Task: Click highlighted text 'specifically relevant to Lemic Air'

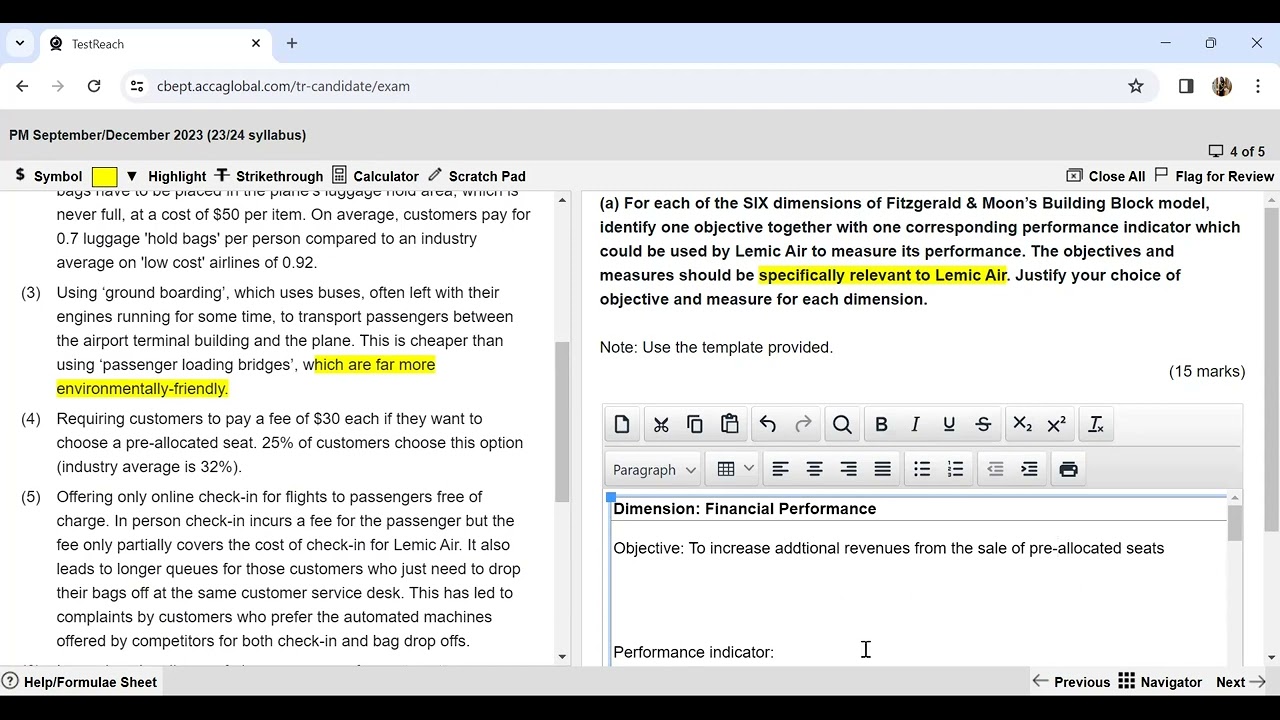Action: (x=883, y=275)
